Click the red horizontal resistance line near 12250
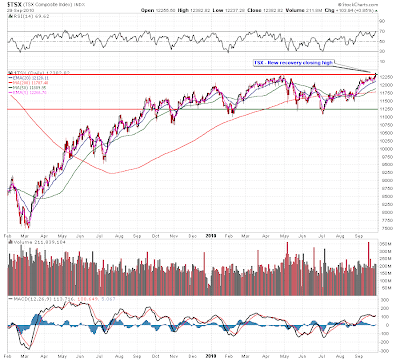400x360 pixels. click(192, 74)
